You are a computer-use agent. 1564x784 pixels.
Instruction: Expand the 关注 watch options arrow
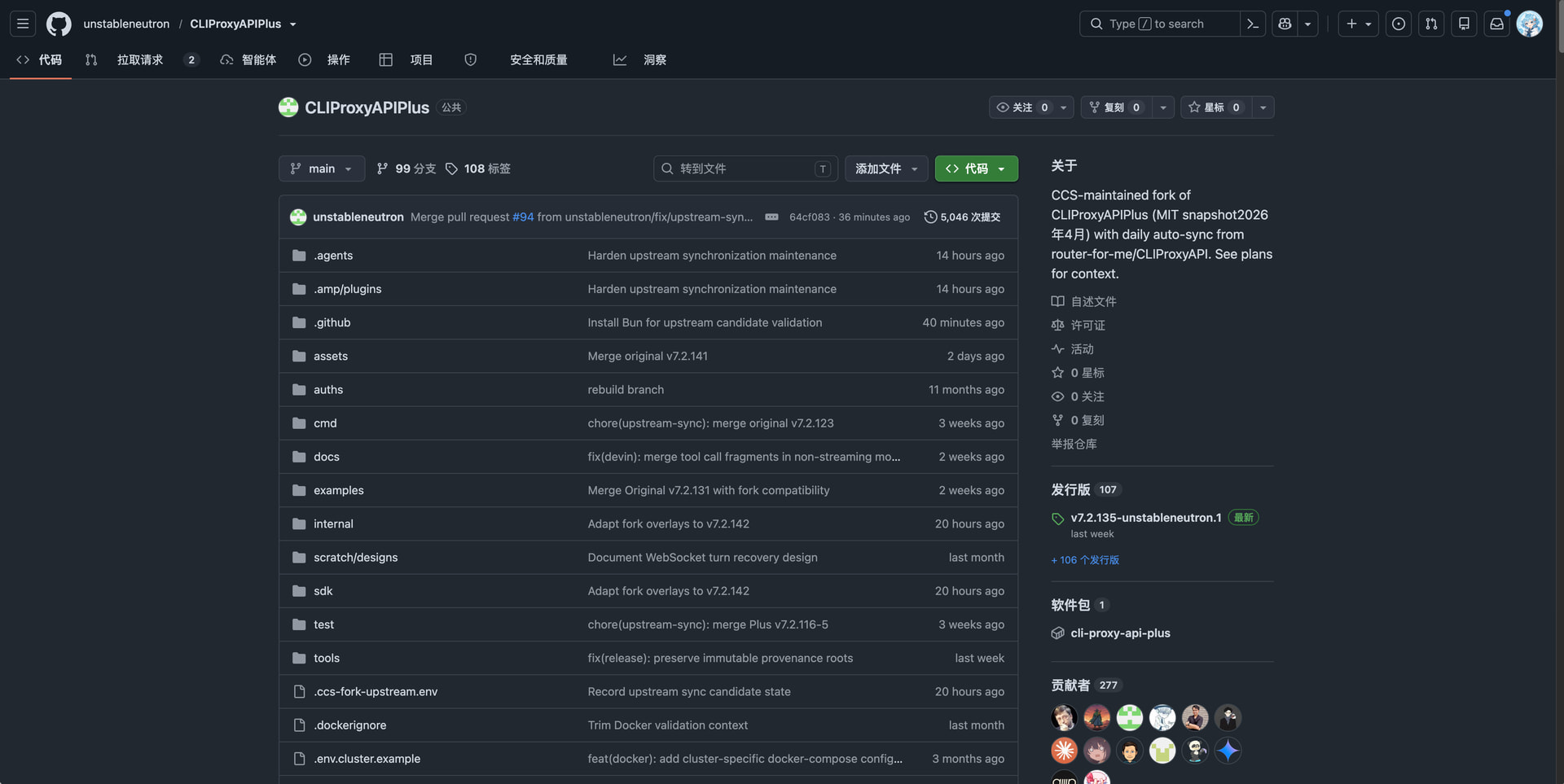[1063, 107]
